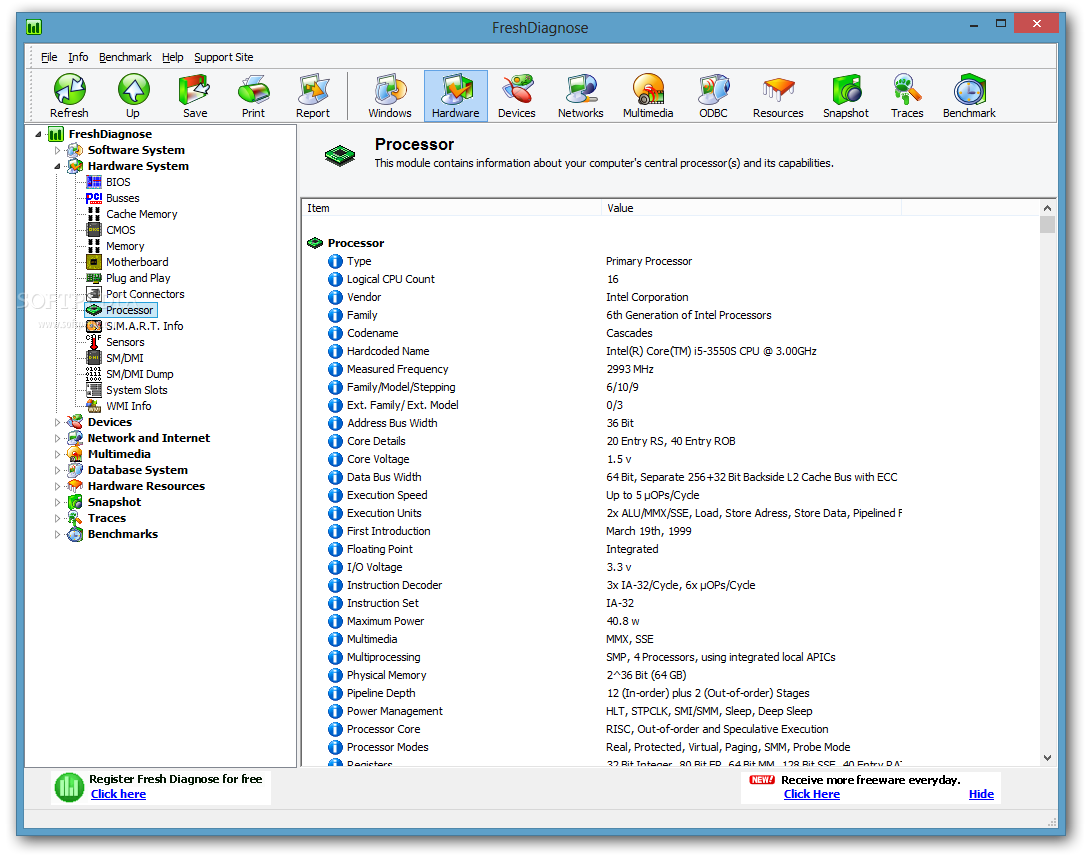Screen dimensions: 1086x856
Task: Click the info icon beside Core Voltage
Action: [335, 459]
